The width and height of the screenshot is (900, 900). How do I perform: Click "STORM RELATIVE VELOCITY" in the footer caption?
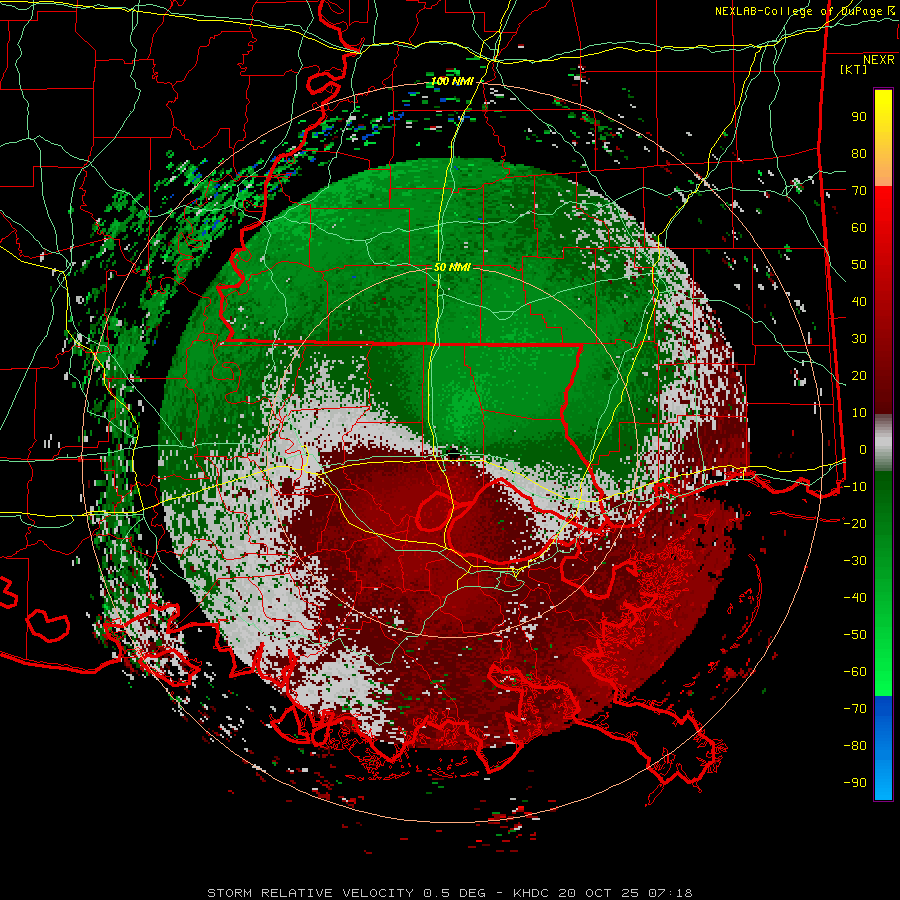click(310, 893)
